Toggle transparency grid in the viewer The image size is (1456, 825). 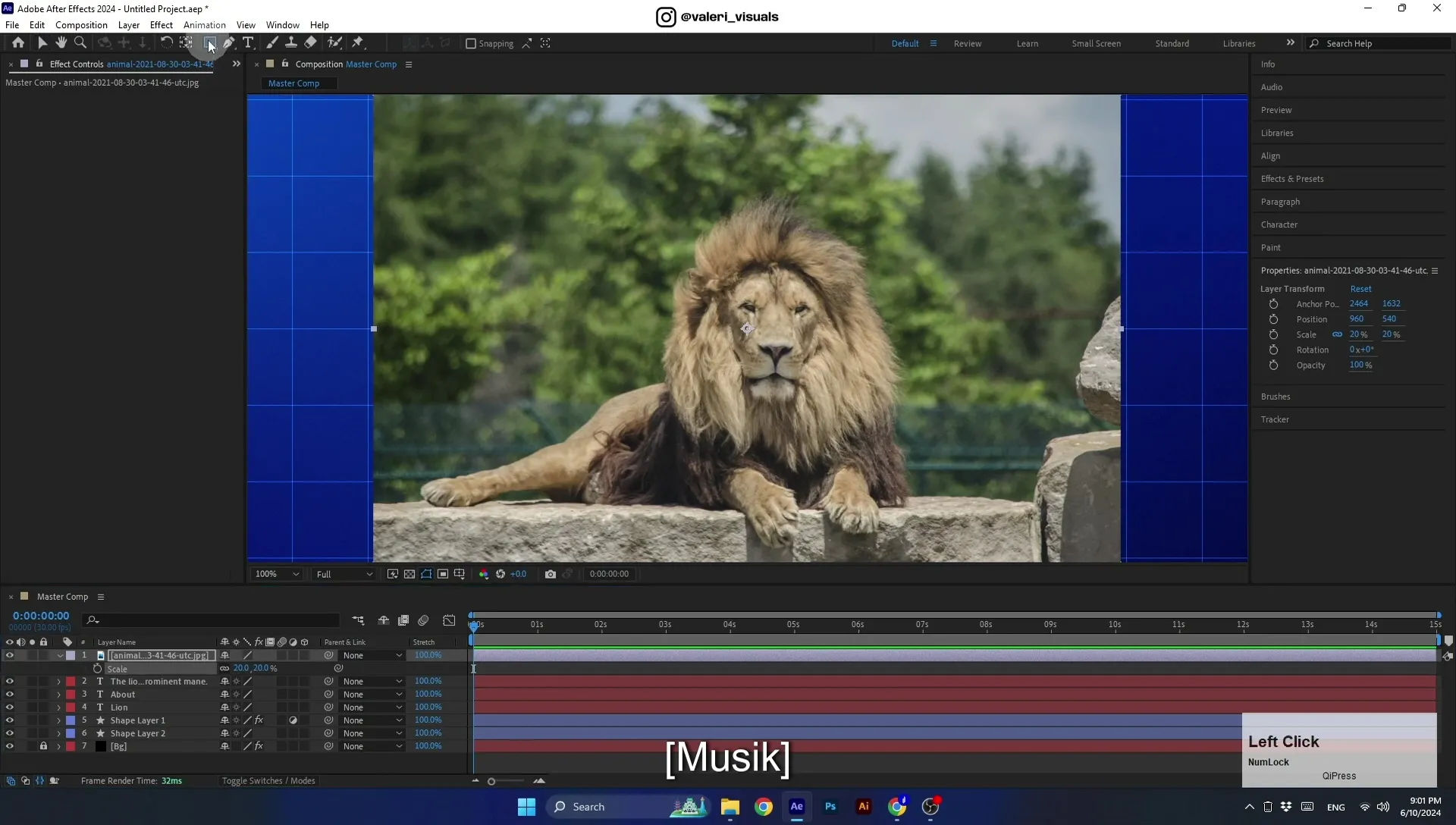click(409, 574)
